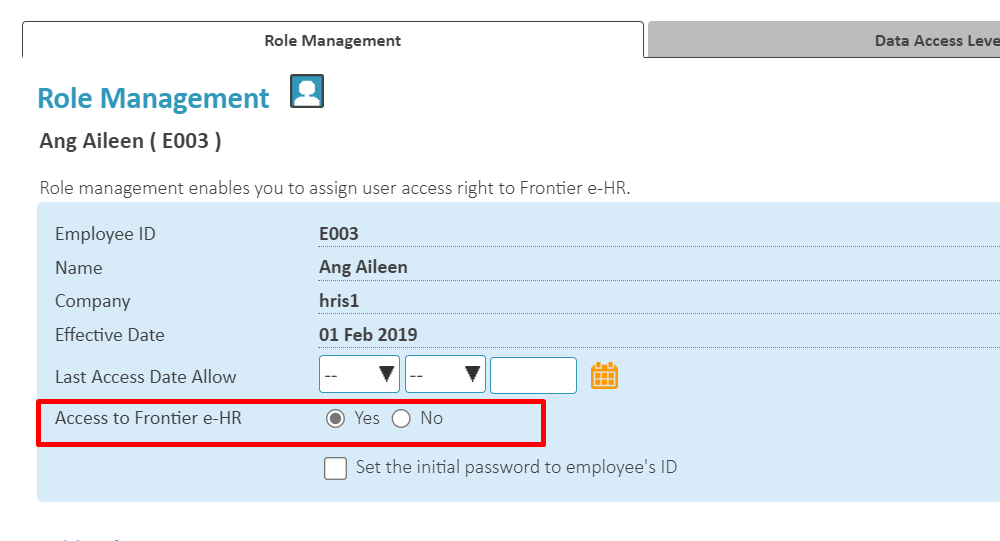Switch to the Role Management tab

332,41
